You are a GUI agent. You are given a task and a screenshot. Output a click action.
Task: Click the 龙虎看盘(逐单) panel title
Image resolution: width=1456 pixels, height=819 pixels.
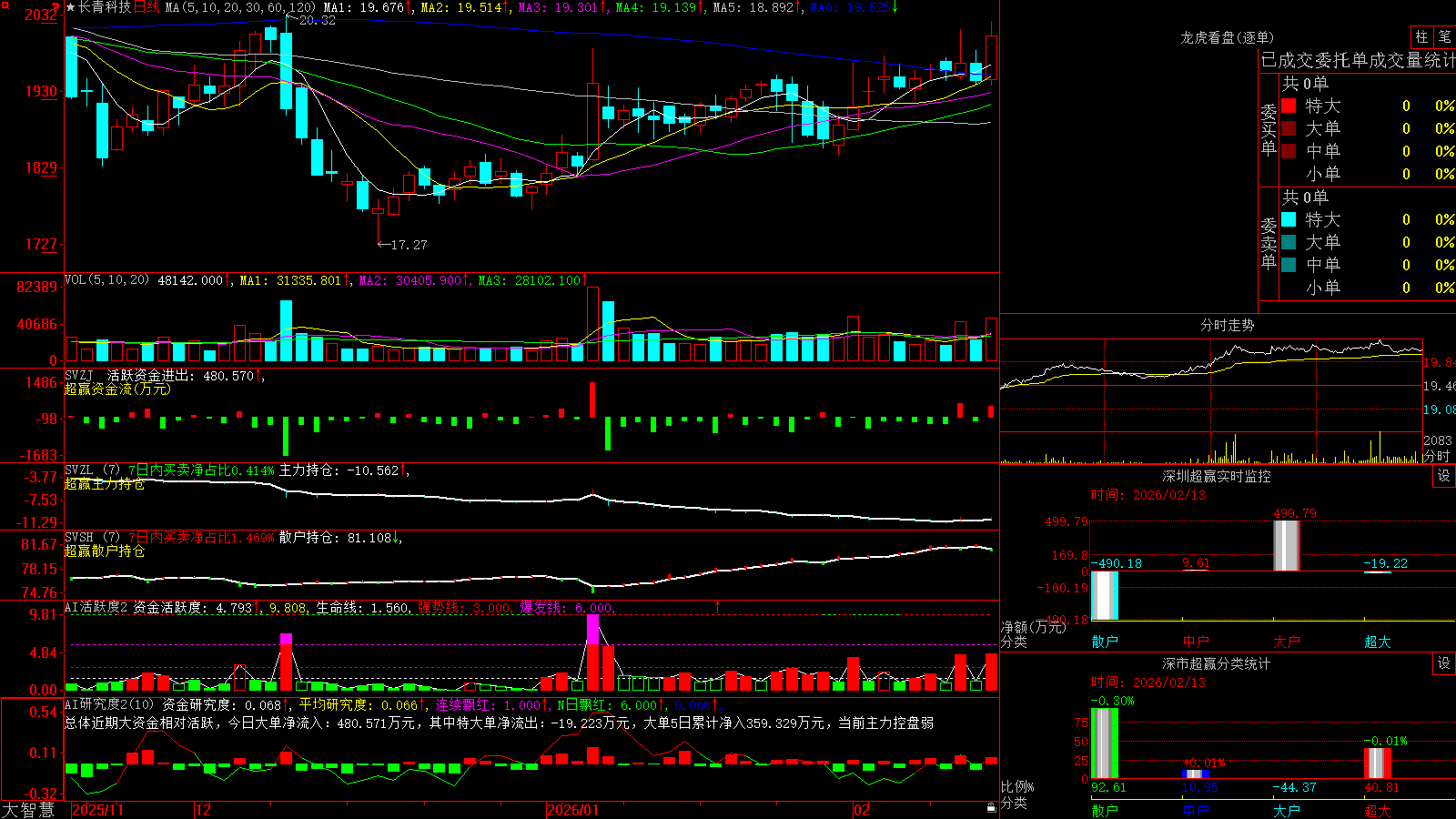1227,37
